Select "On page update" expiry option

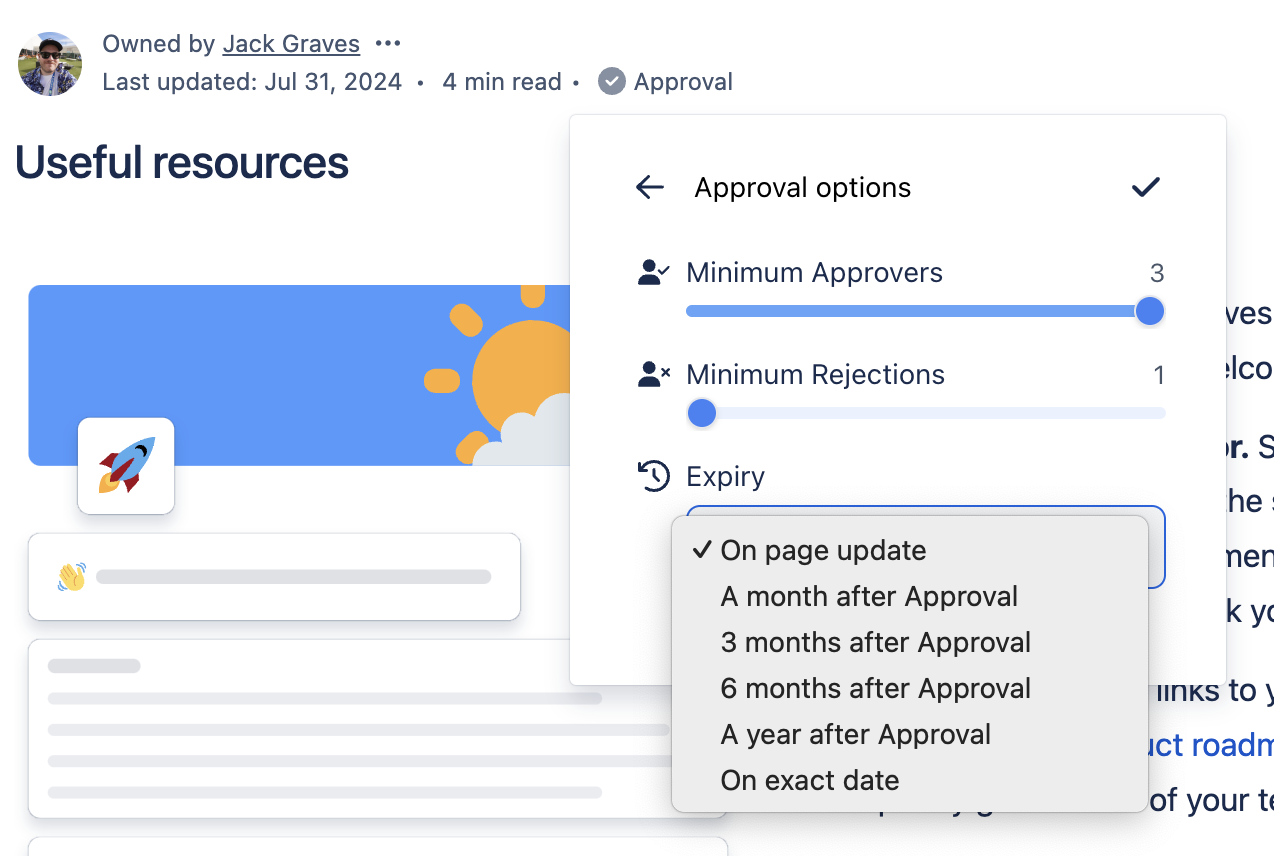point(823,550)
